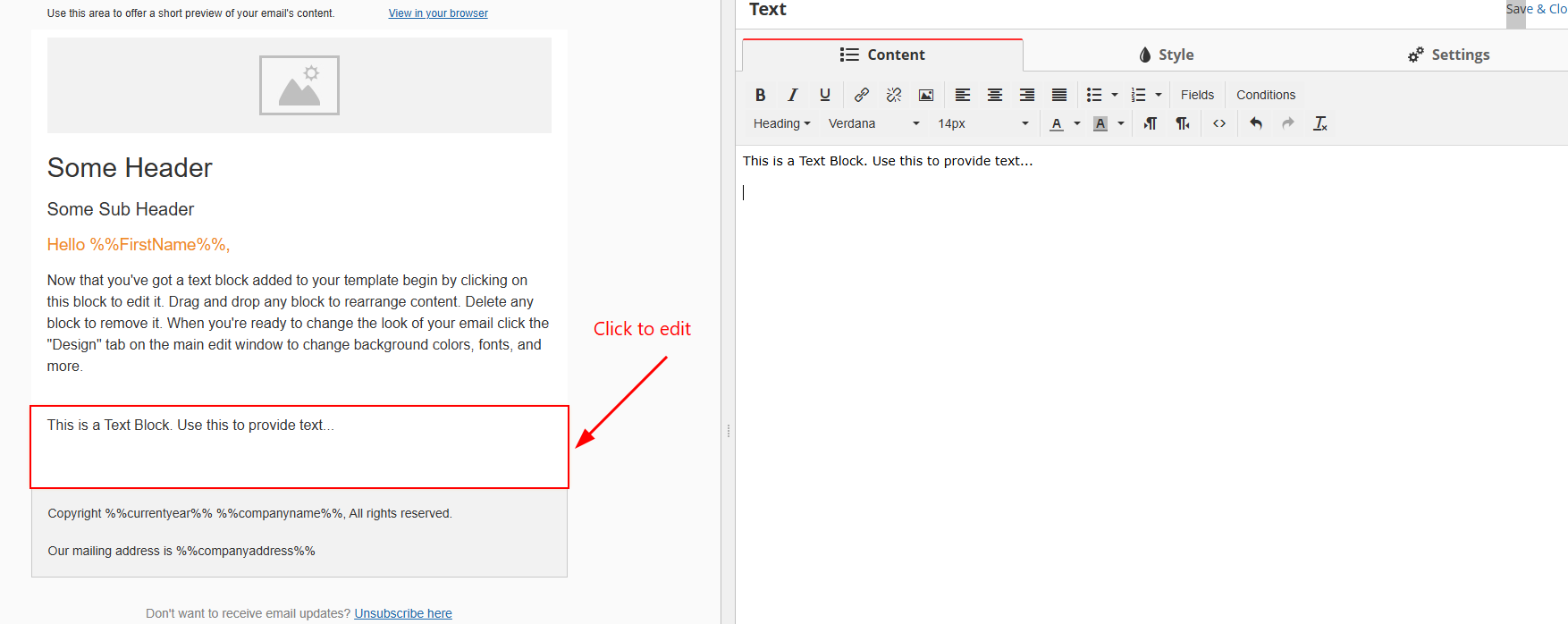Open the Heading format dropdown

pyautogui.click(x=781, y=123)
